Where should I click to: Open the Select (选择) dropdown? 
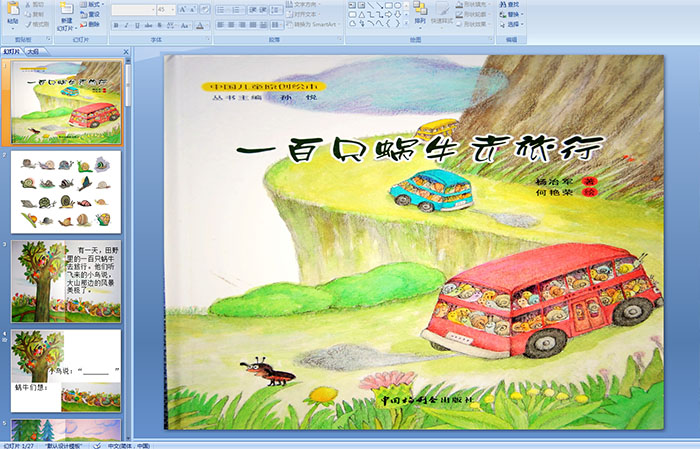pos(511,24)
